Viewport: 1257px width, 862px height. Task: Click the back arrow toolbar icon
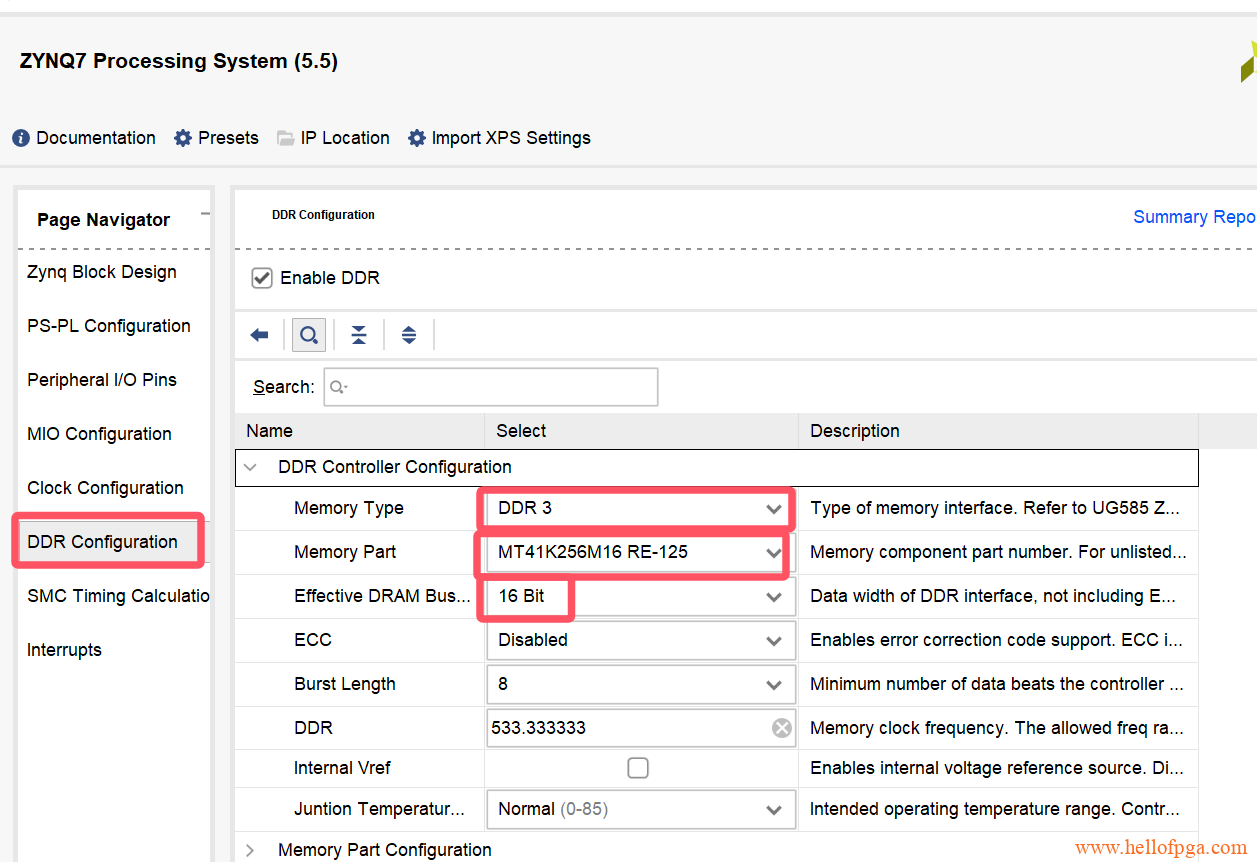260,335
